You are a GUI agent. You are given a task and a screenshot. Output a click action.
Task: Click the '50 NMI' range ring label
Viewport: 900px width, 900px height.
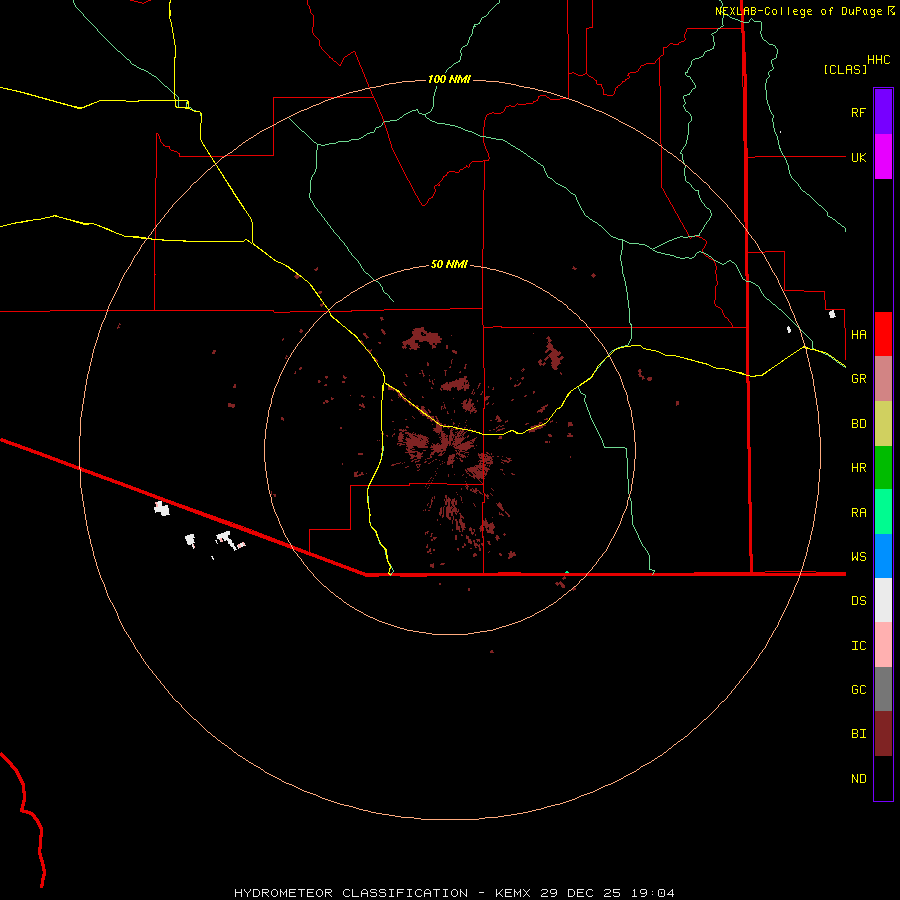[449, 264]
